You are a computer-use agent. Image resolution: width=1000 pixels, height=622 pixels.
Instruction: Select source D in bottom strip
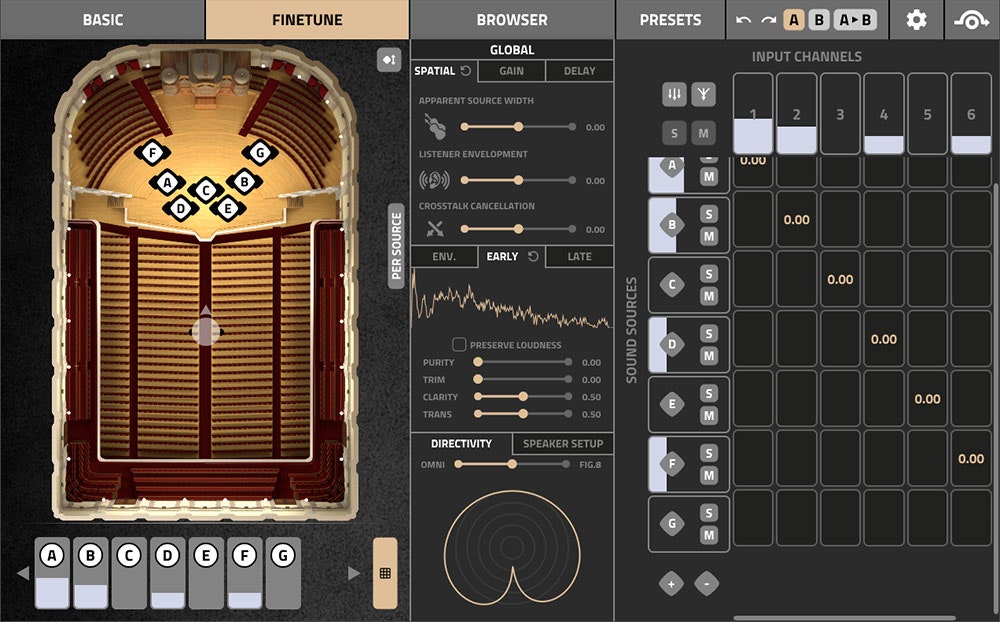168,573
